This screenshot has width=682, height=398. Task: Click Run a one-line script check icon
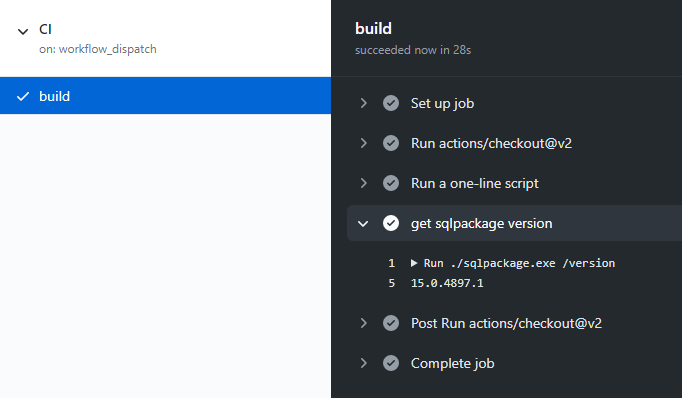point(391,183)
